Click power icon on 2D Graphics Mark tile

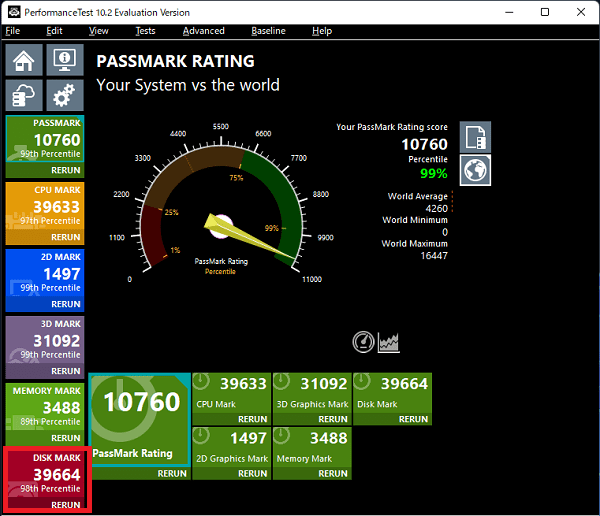click(x=201, y=436)
